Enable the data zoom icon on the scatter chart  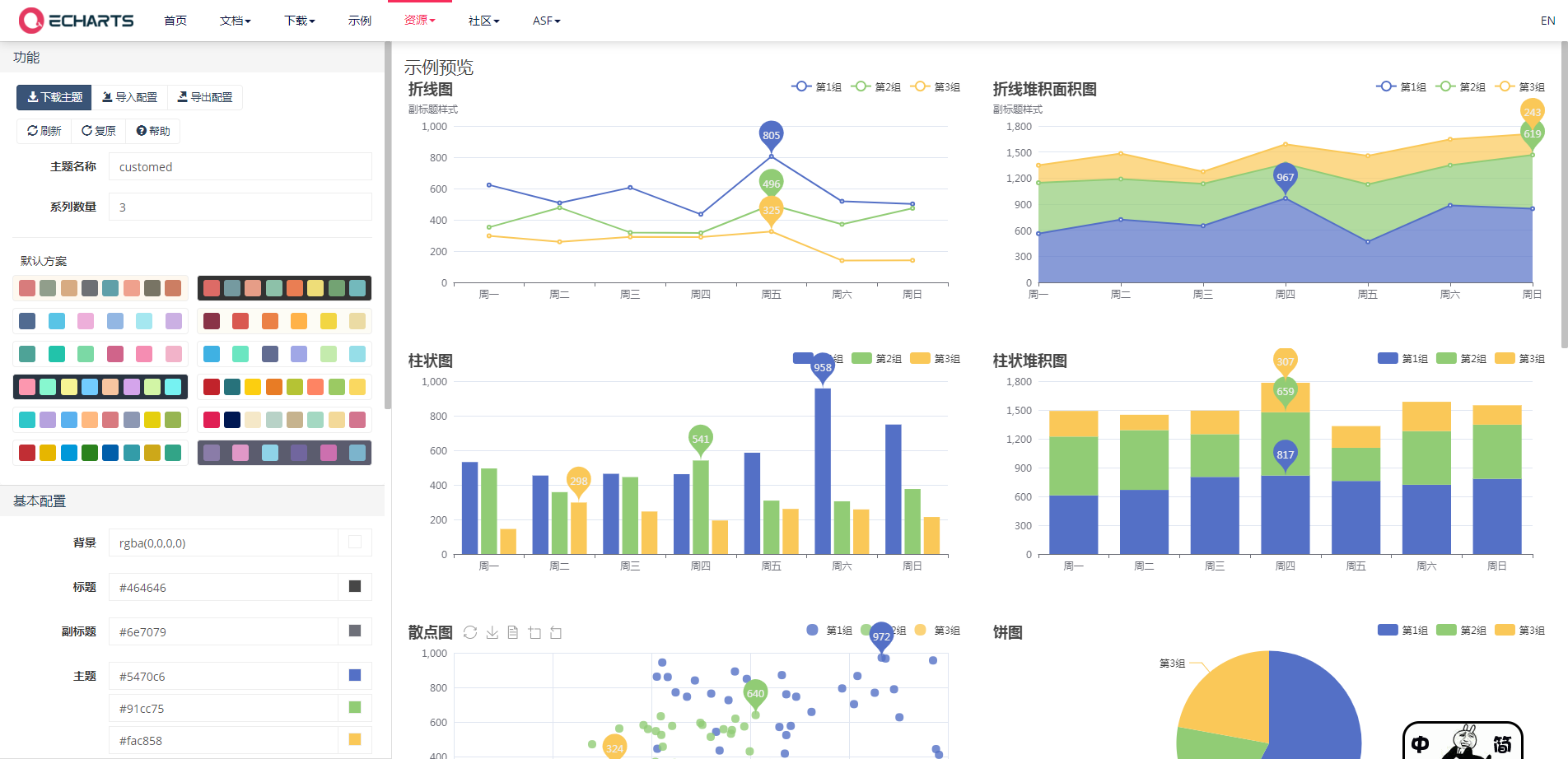pyautogui.click(x=534, y=632)
